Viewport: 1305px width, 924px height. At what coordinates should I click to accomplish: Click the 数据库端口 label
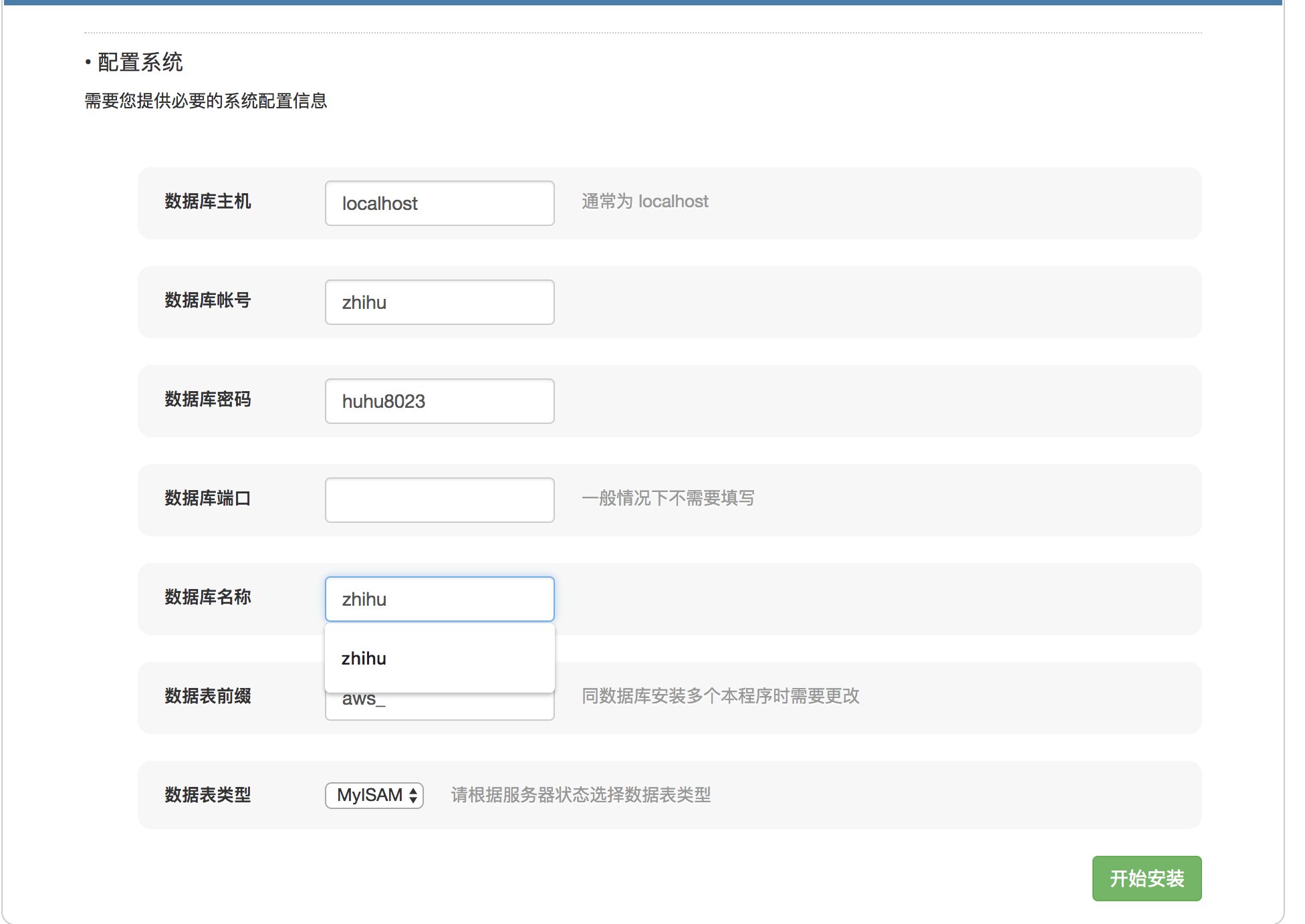pos(208,498)
